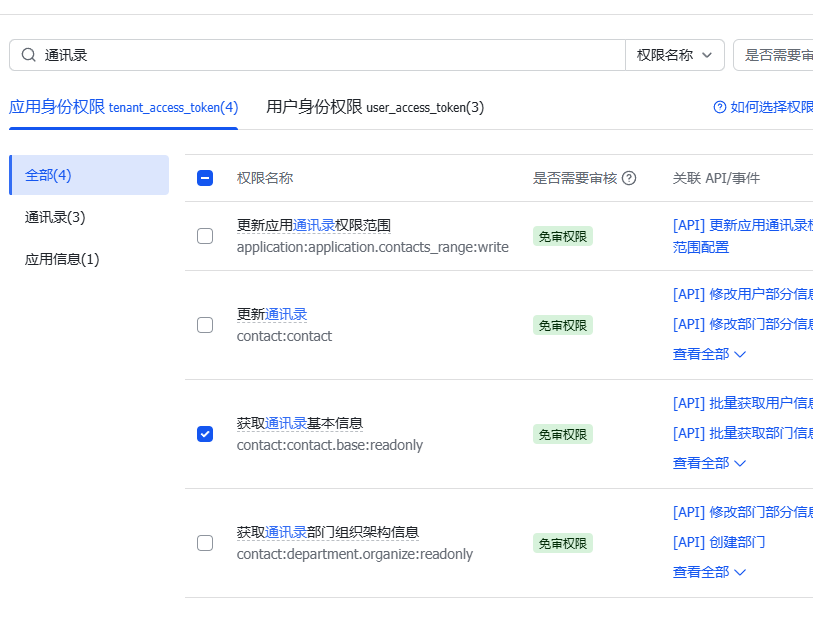
Task: Expand 查看全部 for 获取通讯录基本信息 row
Action: click(x=709, y=463)
